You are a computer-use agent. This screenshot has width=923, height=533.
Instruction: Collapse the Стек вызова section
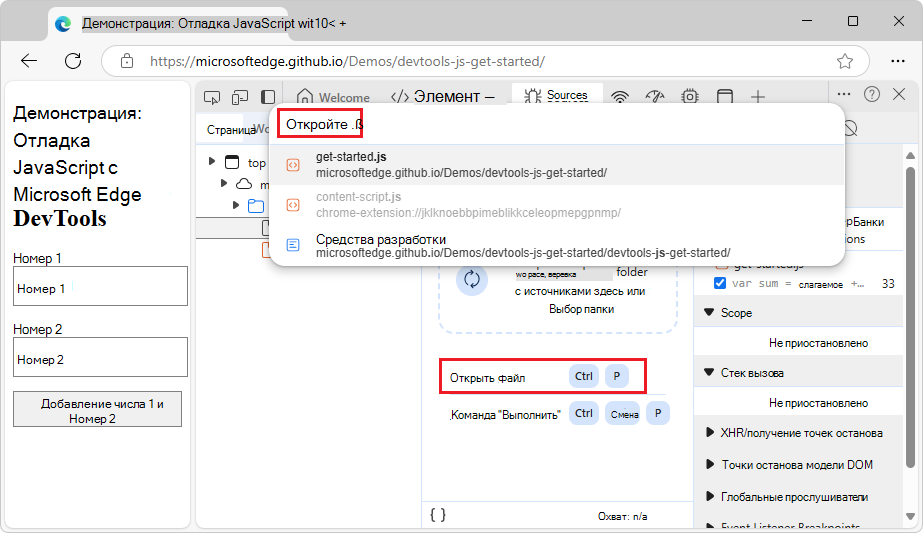click(709, 372)
